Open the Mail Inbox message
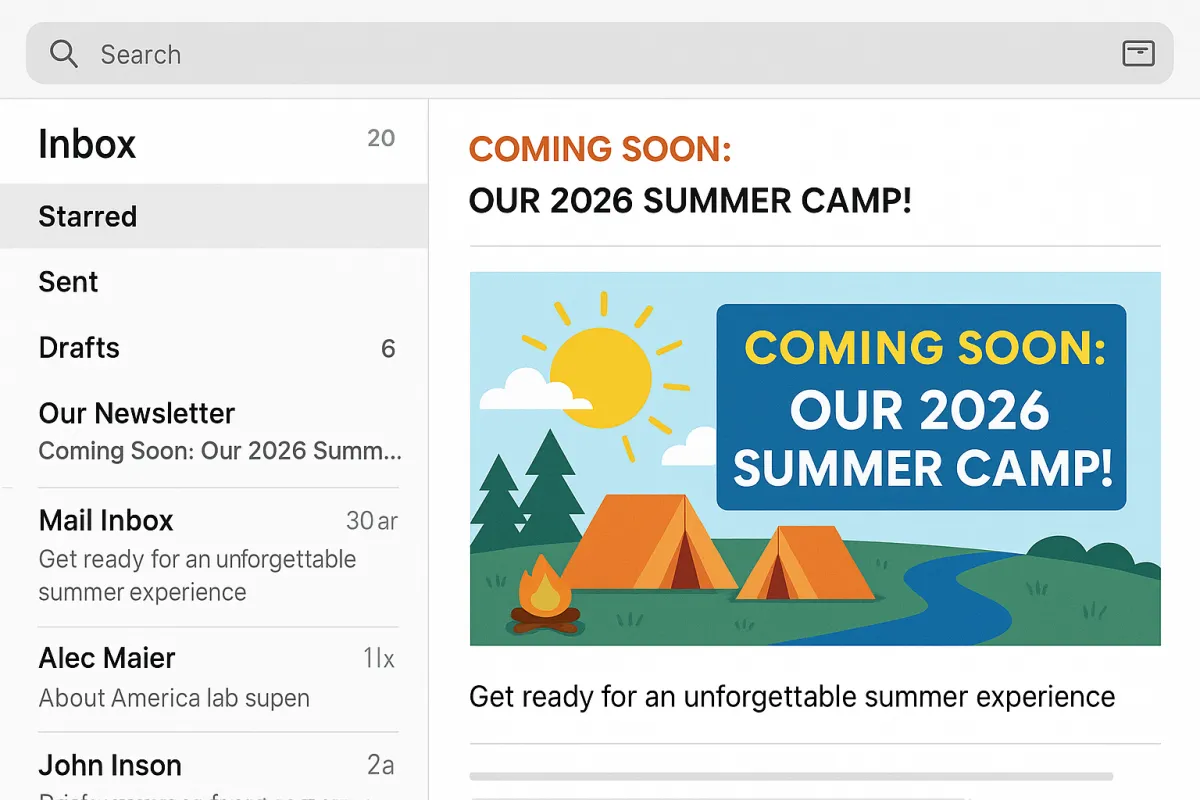The height and width of the screenshot is (800, 1200). coord(214,556)
